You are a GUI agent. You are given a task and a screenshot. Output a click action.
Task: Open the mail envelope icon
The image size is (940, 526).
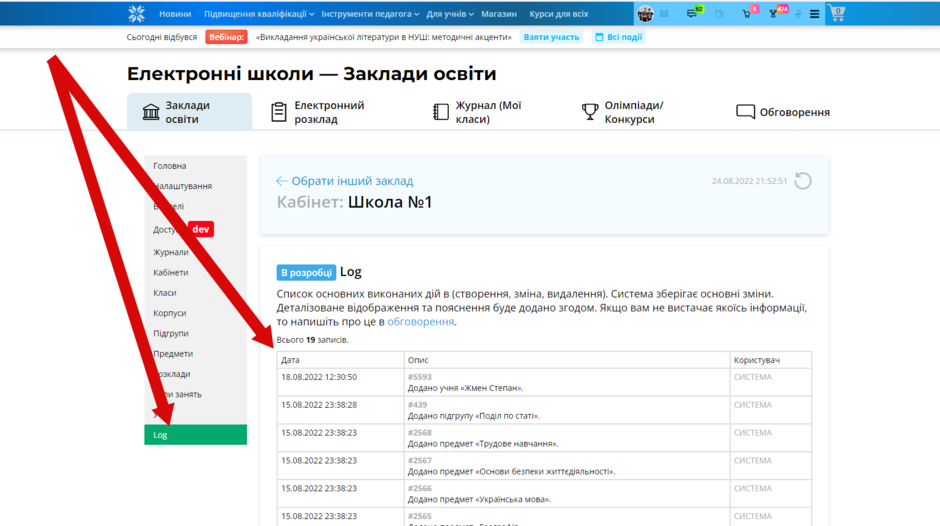tap(664, 13)
